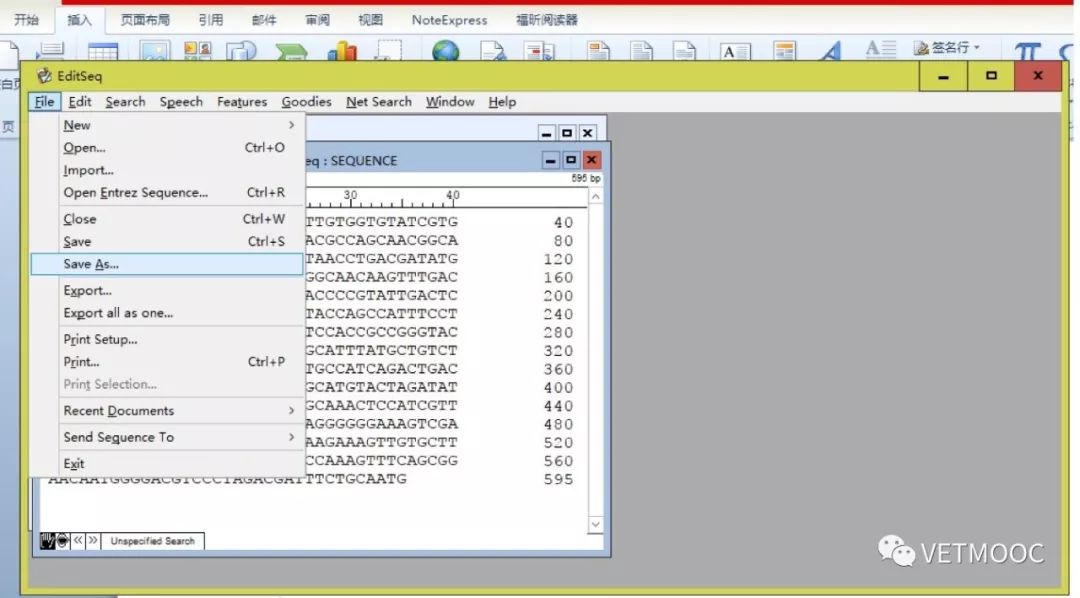This screenshot has width=1080, height=598.
Task: Click sequence window scroll up arrow
Action: click(596, 197)
